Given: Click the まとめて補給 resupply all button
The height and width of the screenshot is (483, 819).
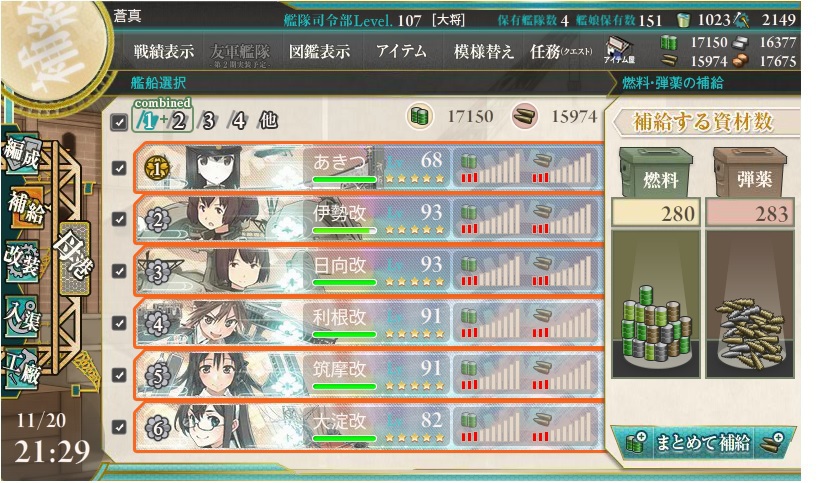Looking at the screenshot, I should tap(703, 443).
